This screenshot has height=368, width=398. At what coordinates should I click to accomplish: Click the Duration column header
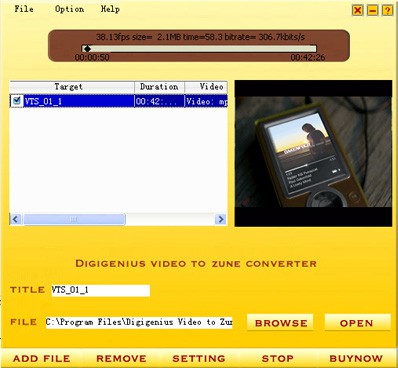[159, 87]
